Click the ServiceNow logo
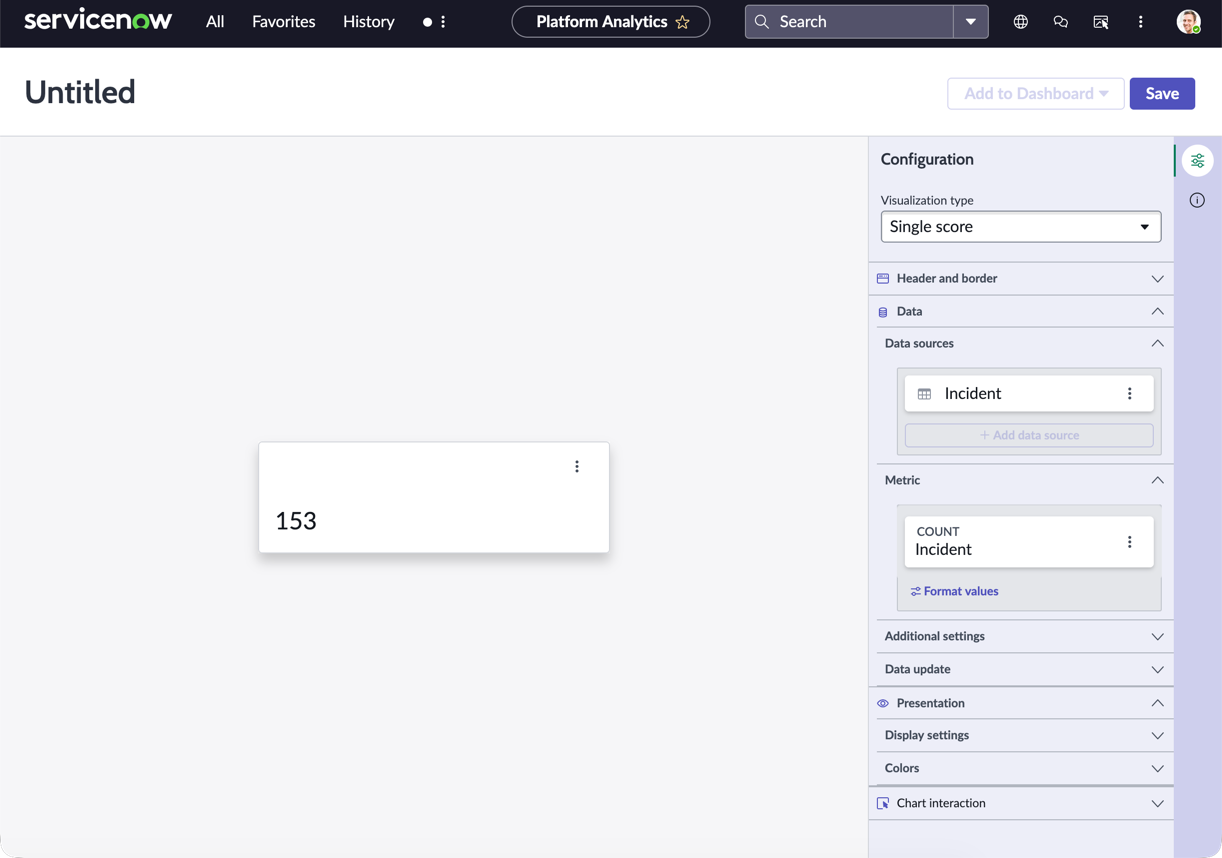 [x=98, y=21]
